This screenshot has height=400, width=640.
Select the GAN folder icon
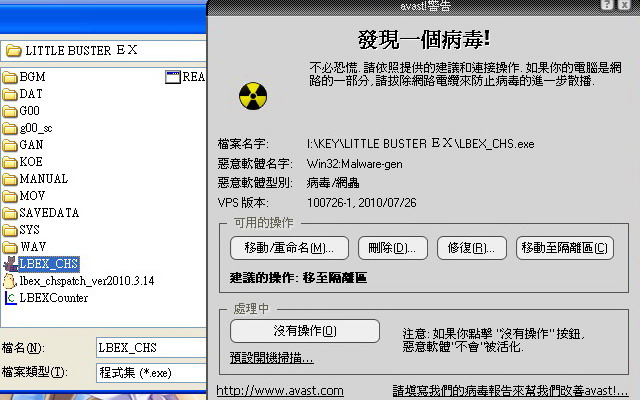pos(10,145)
